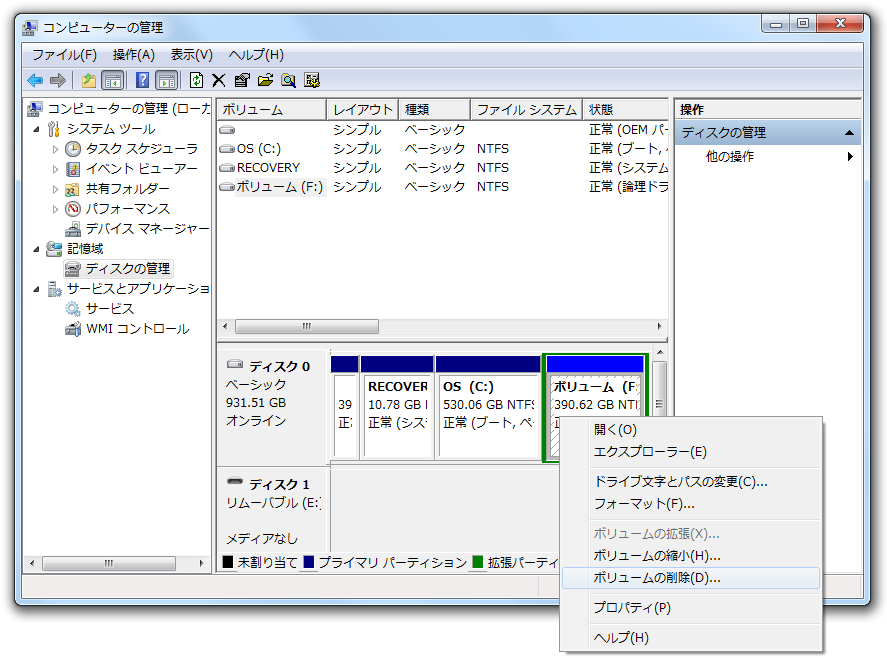Expand the パフォーマンス node
887x658 pixels.
[55, 209]
